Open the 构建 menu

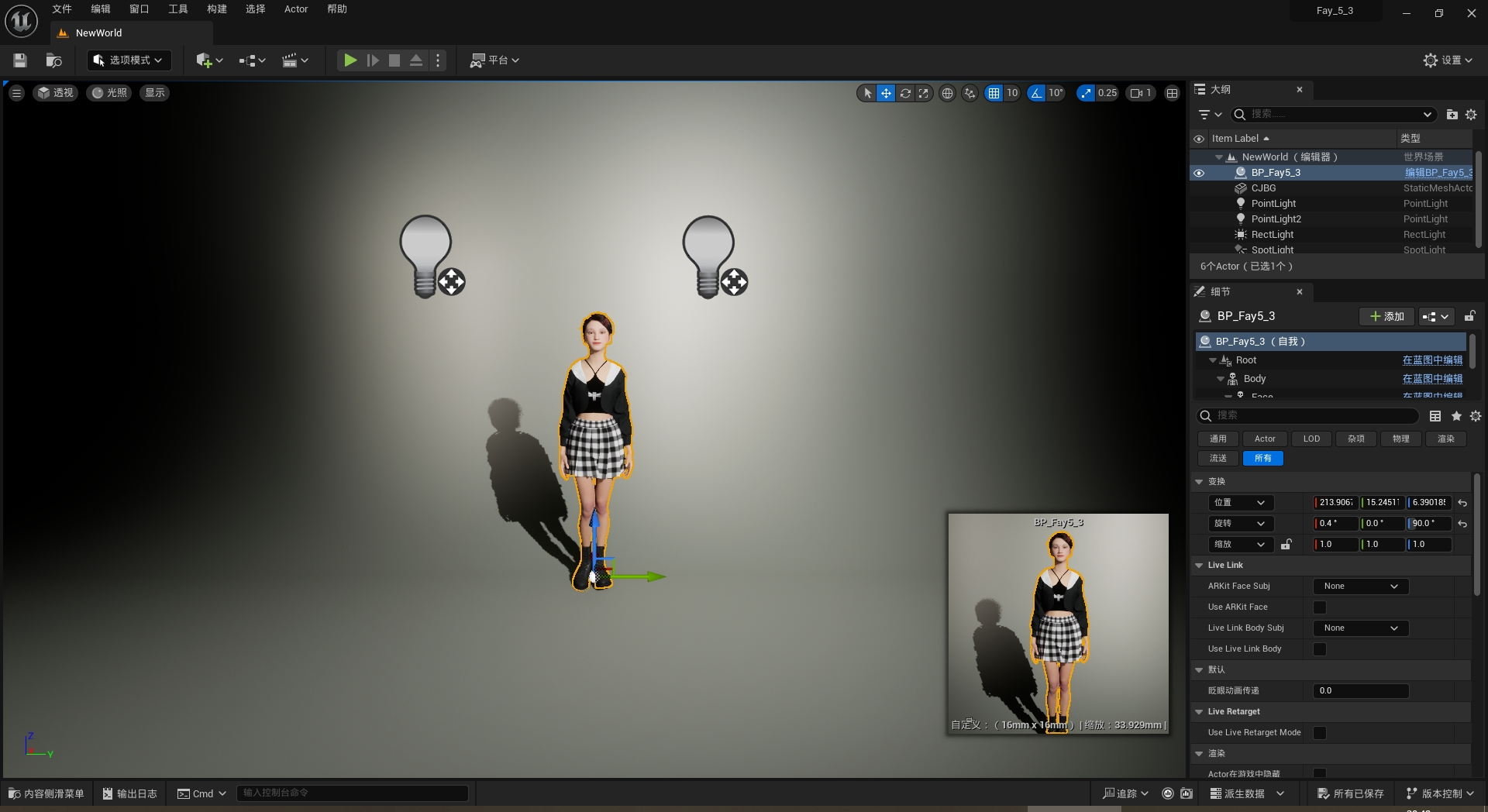click(217, 9)
